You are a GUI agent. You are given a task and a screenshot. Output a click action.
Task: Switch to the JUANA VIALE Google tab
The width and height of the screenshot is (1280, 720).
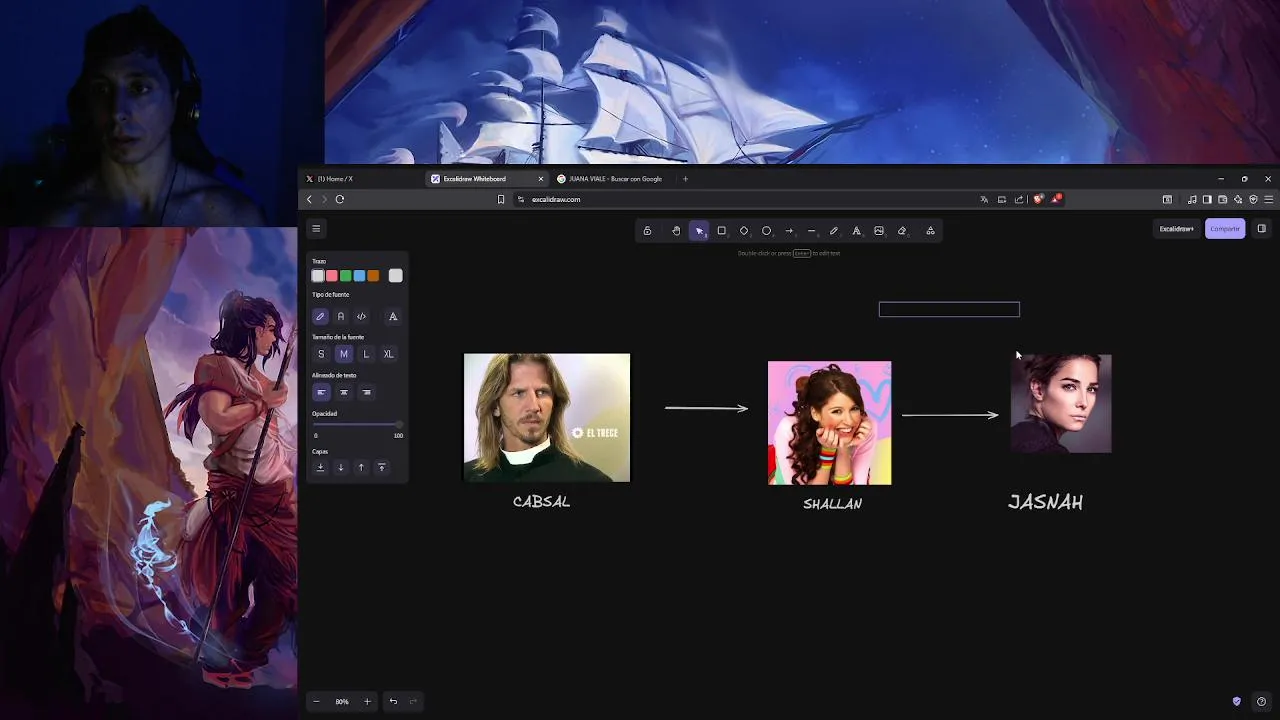pyautogui.click(x=611, y=179)
